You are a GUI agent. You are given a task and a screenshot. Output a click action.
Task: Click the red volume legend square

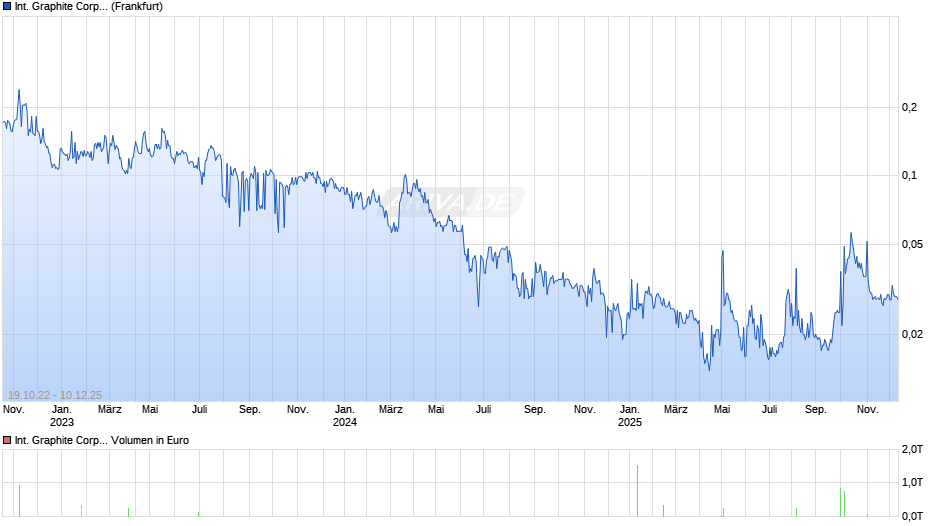[x=7, y=440]
